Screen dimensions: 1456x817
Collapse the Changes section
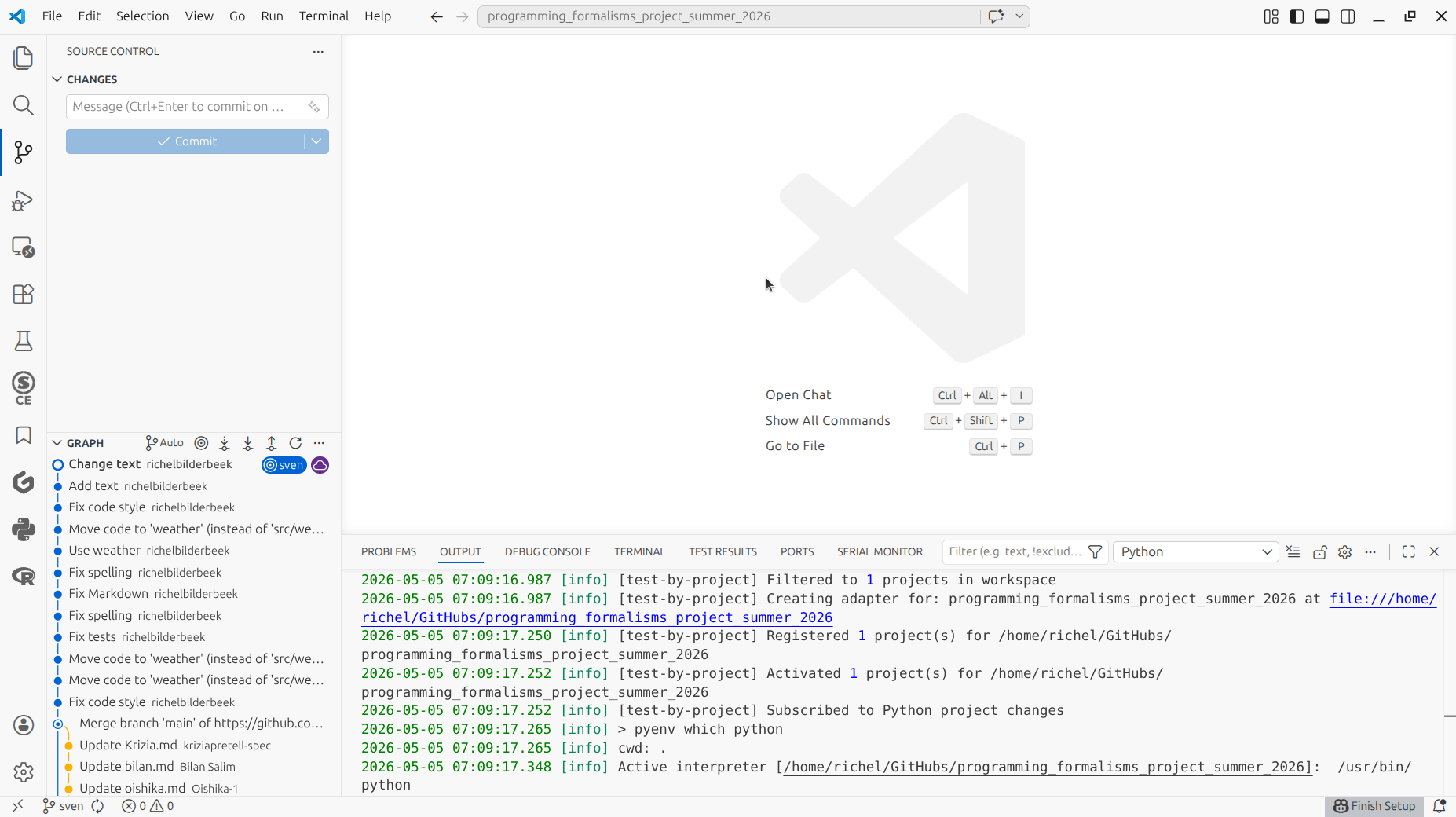[x=57, y=79]
